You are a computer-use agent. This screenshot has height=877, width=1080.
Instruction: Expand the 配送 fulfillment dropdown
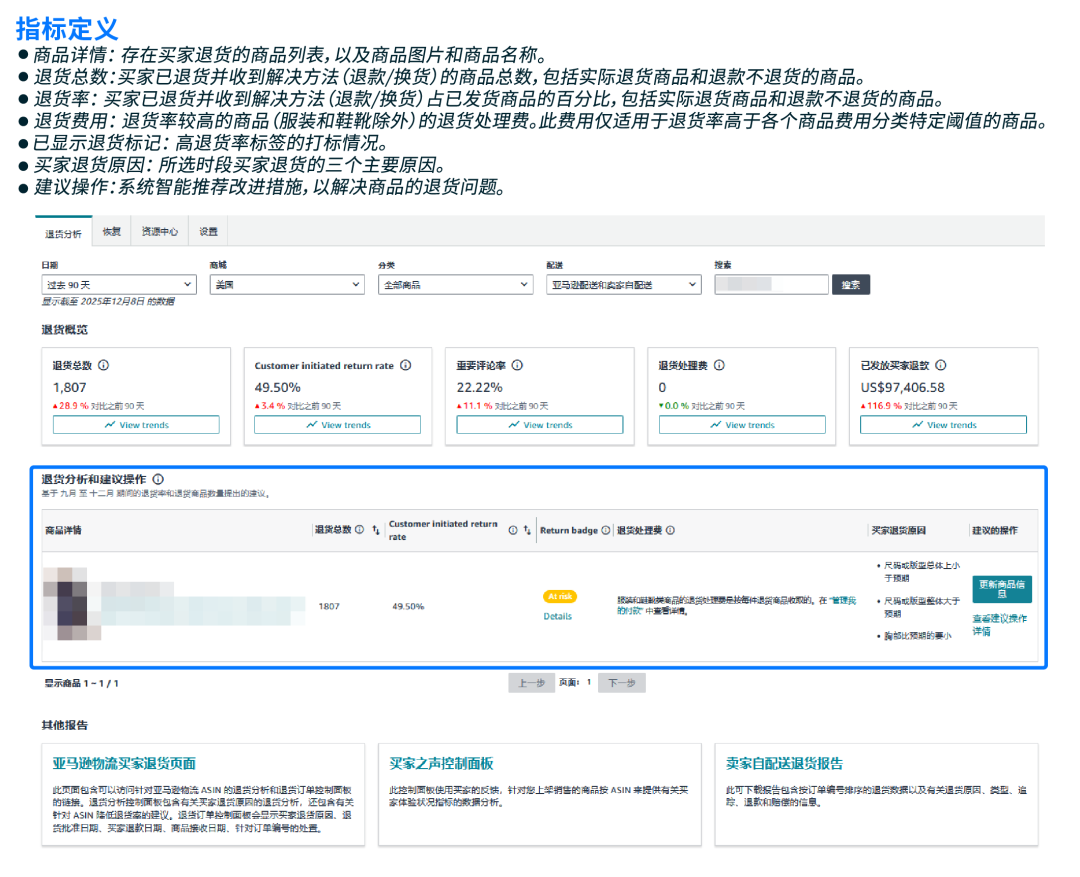[624, 285]
